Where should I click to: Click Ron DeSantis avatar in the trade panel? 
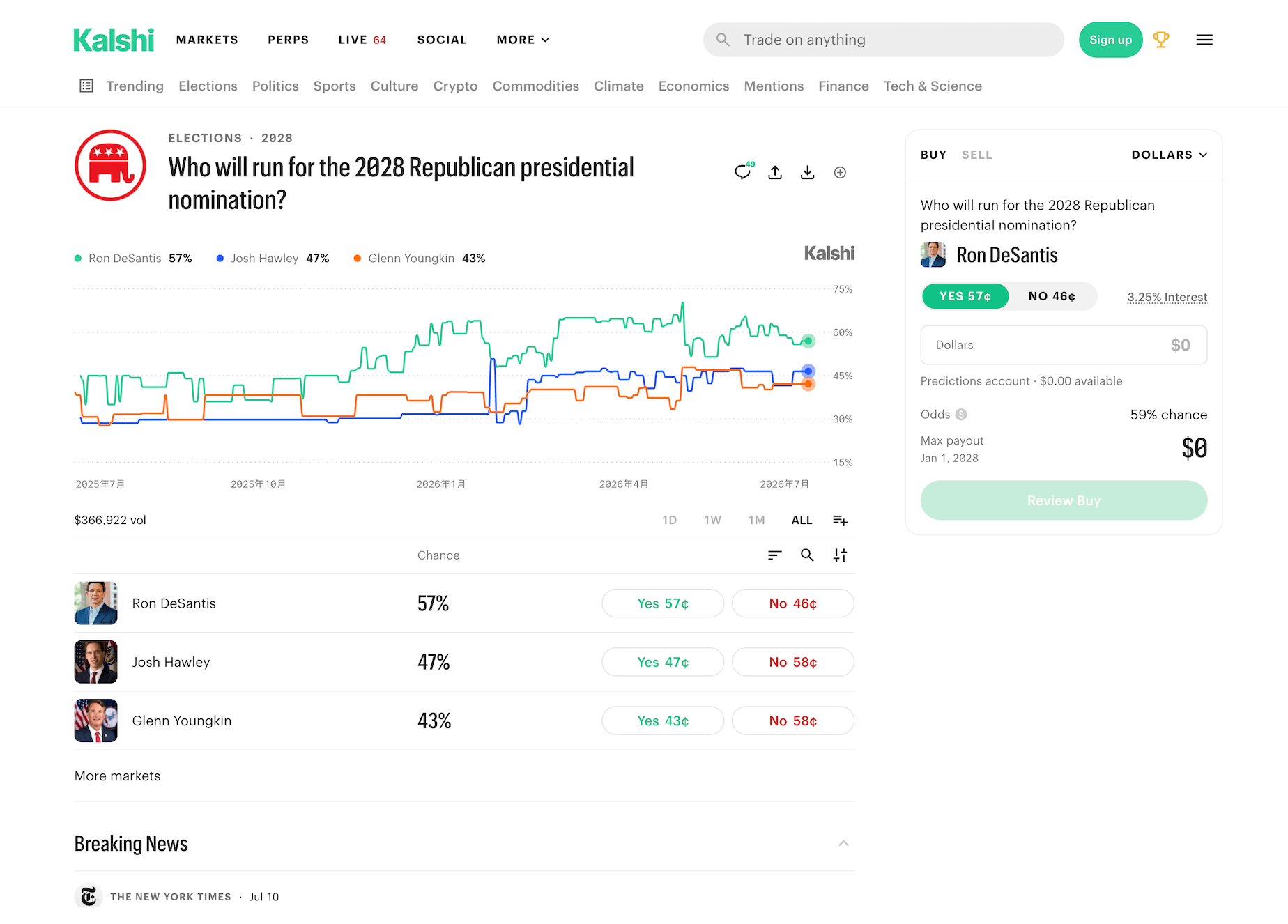click(933, 255)
